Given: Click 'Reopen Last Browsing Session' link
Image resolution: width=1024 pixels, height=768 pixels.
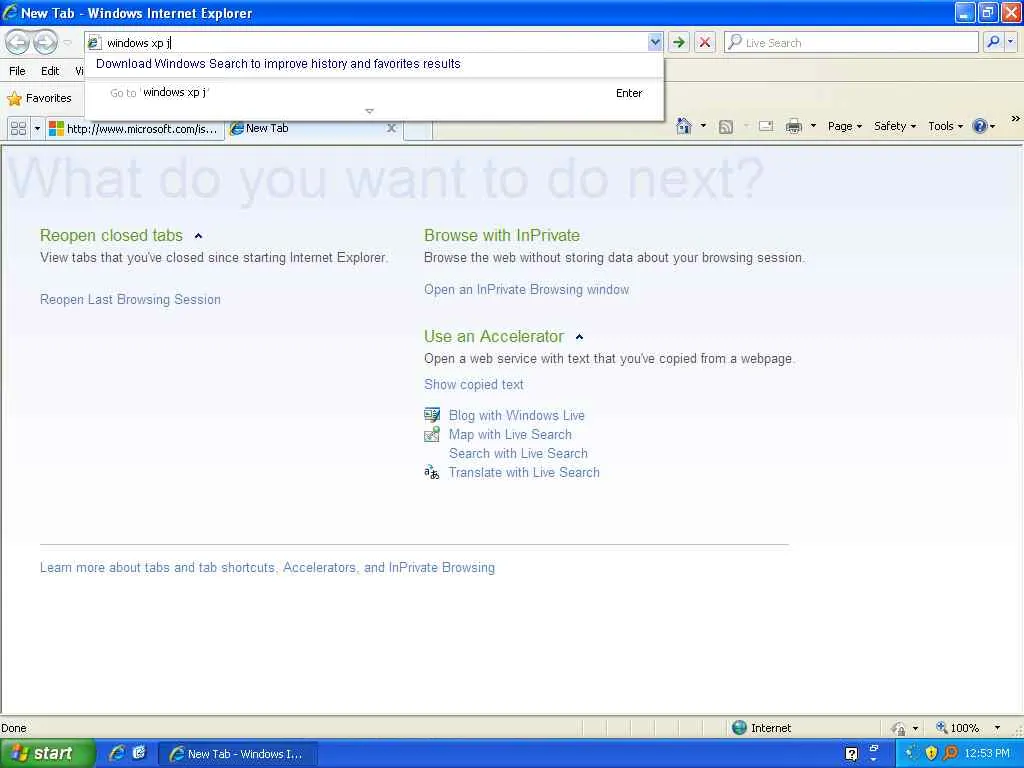Looking at the screenshot, I should (x=130, y=300).
